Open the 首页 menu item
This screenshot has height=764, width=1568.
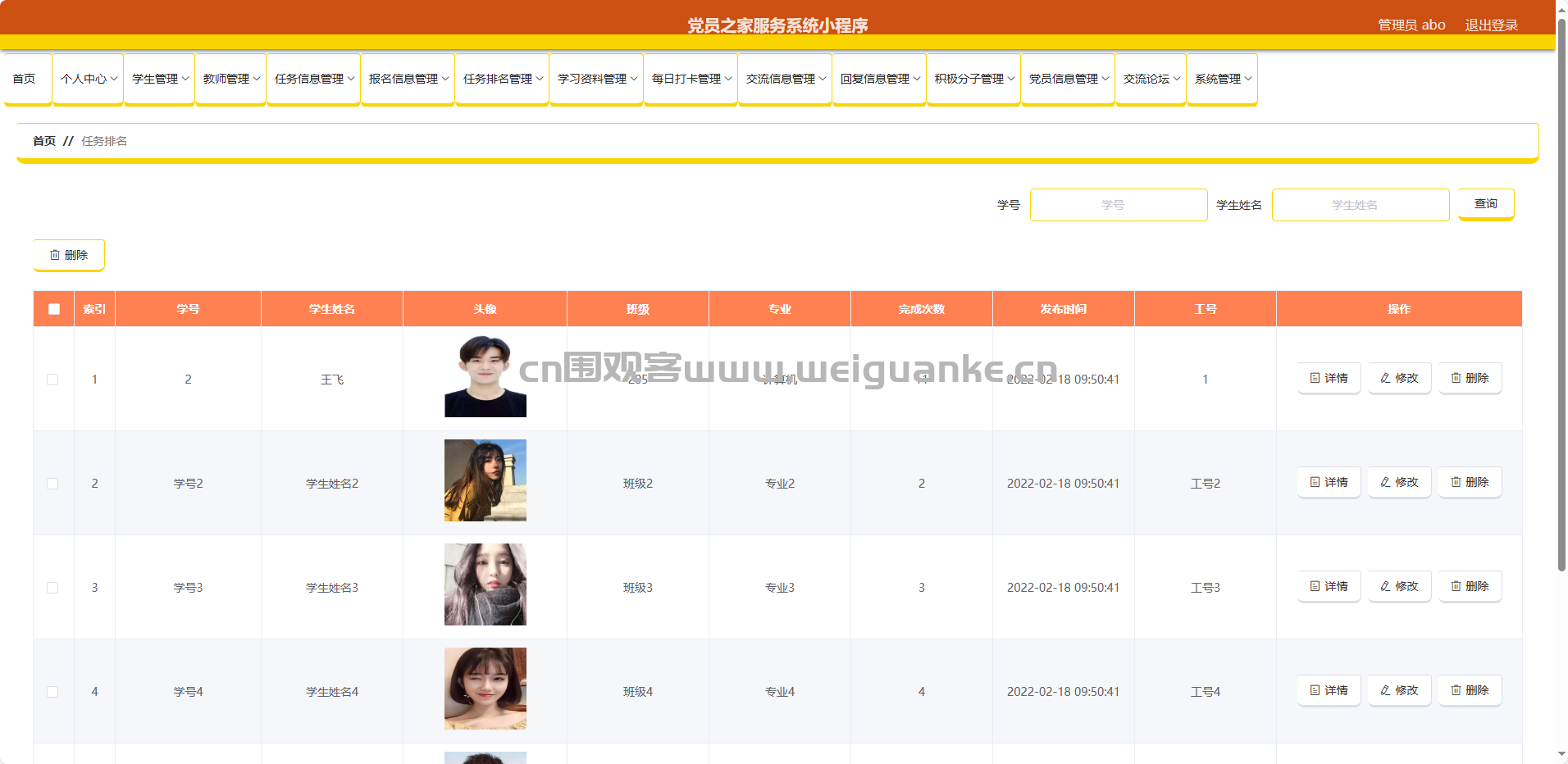coord(28,79)
